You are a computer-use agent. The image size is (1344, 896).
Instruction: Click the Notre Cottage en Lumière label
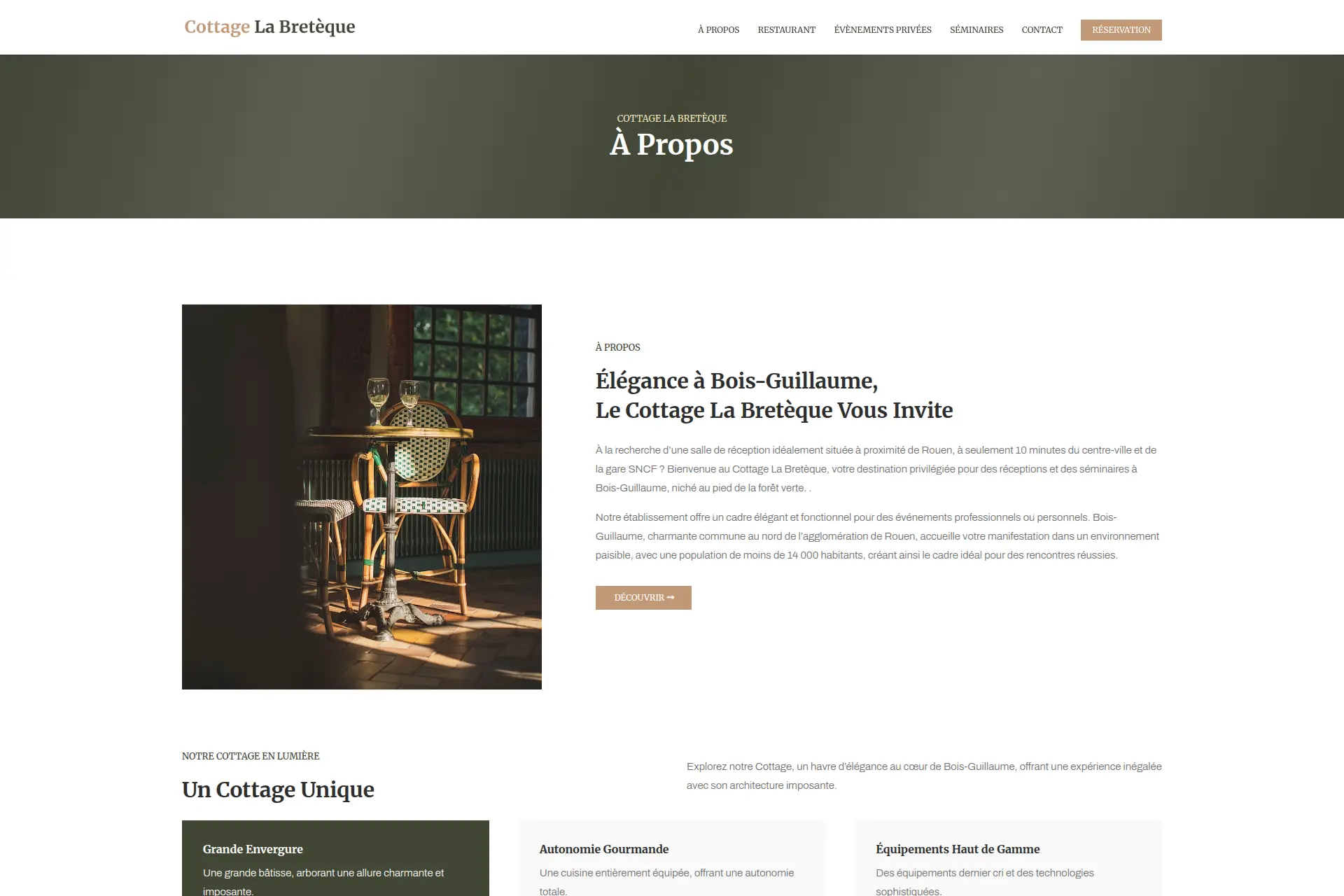(251, 756)
